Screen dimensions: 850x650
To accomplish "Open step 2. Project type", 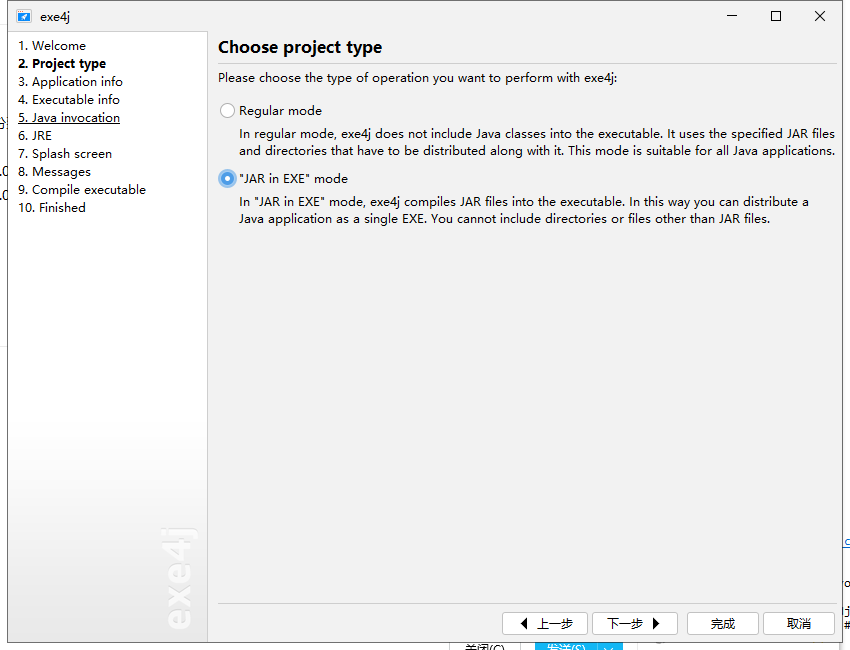I will point(62,63).
